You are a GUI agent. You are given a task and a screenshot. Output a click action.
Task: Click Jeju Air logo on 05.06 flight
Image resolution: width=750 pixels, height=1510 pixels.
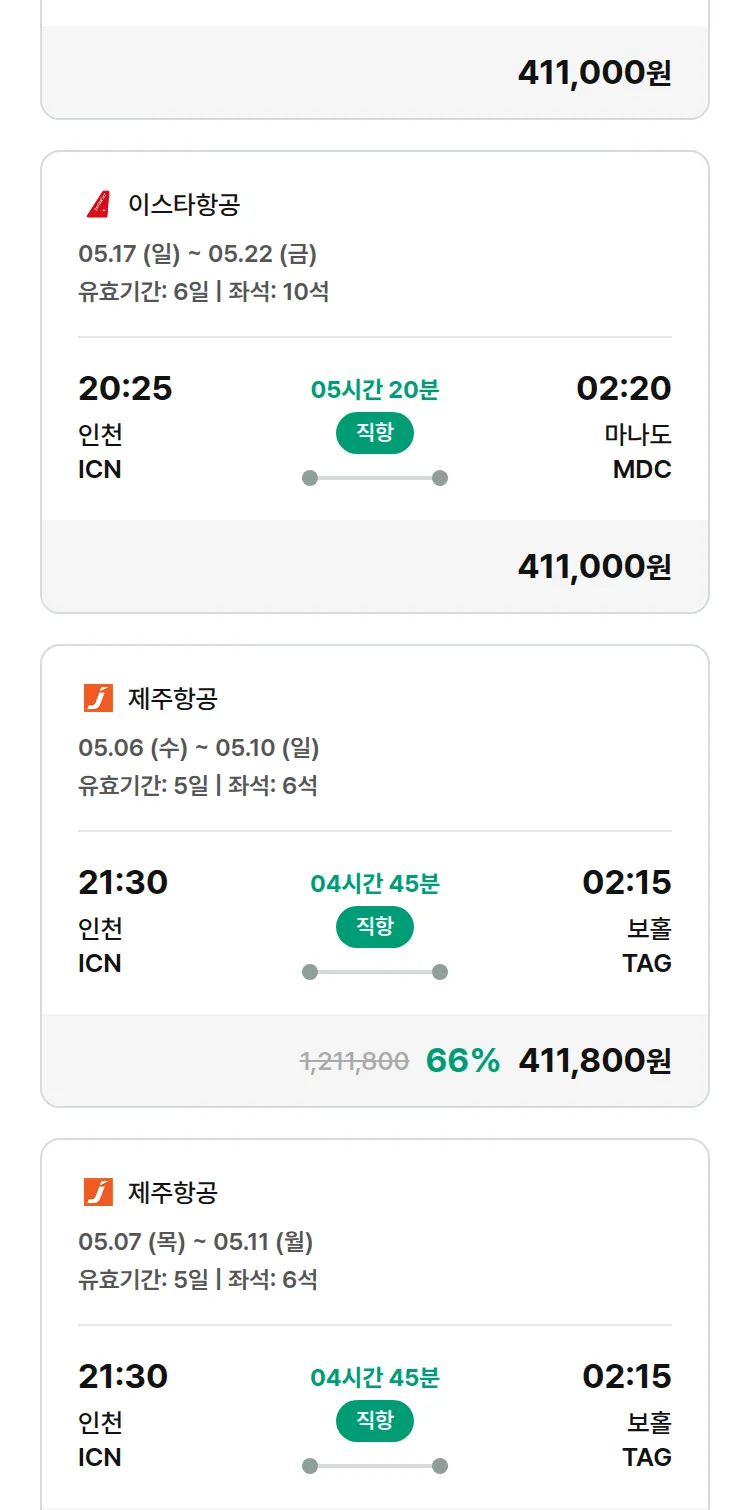[98, 698]
